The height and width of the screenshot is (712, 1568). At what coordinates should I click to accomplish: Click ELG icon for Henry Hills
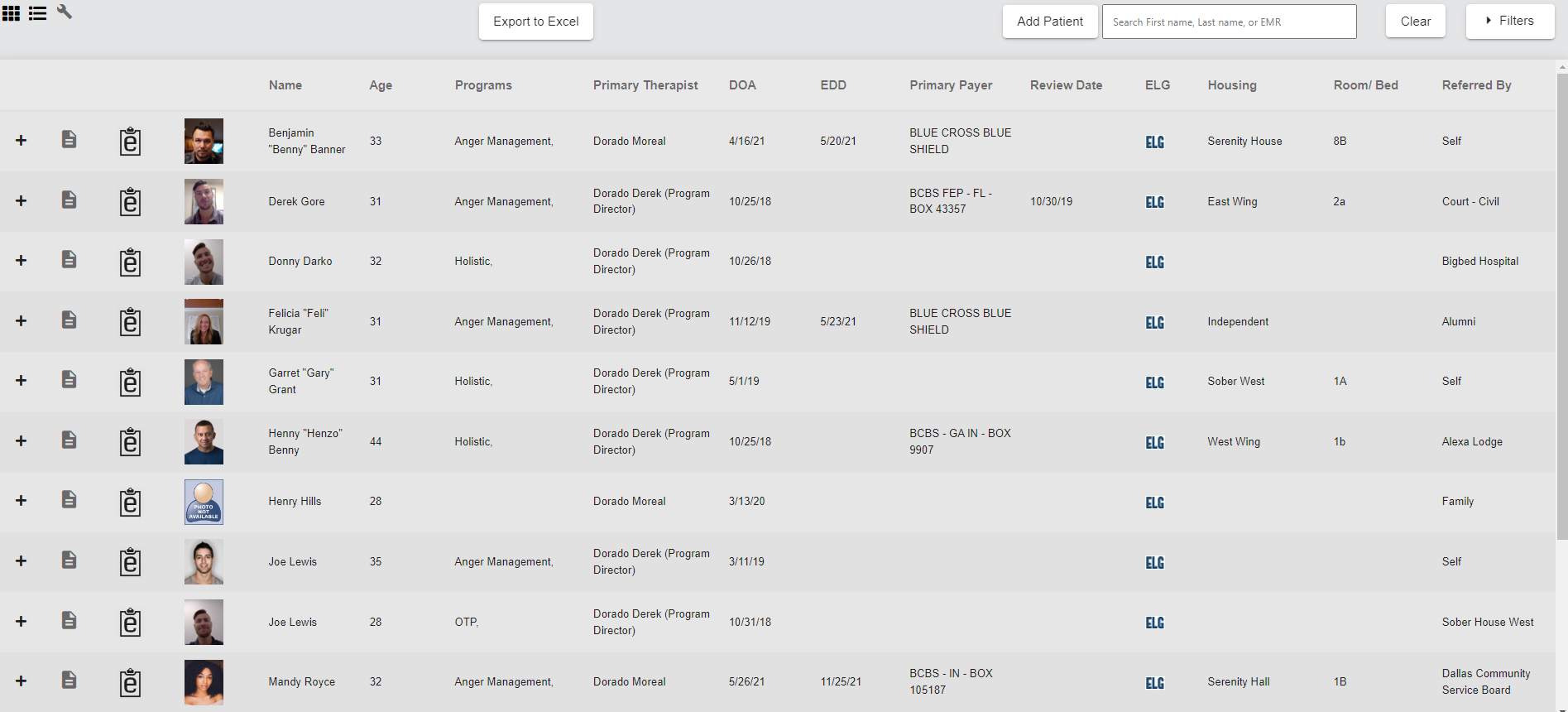click(1154, 503)
